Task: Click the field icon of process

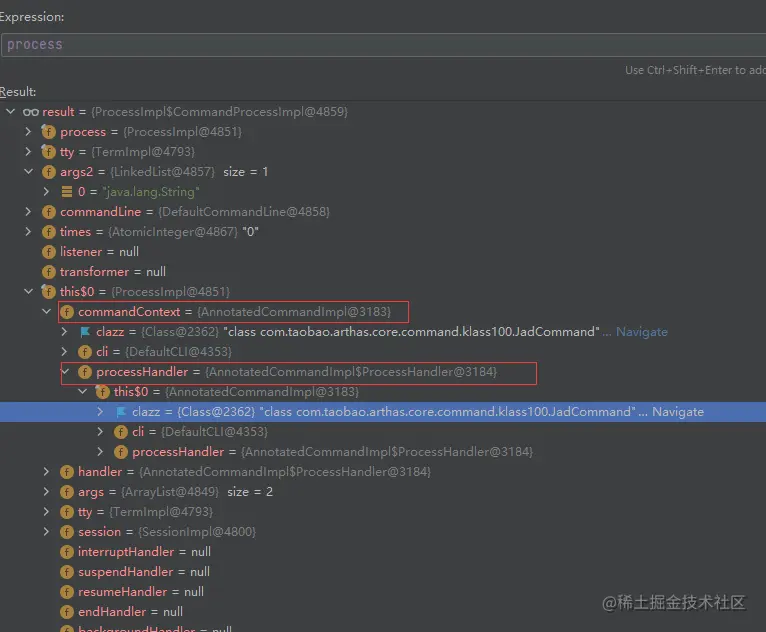Action: [48, 132]
